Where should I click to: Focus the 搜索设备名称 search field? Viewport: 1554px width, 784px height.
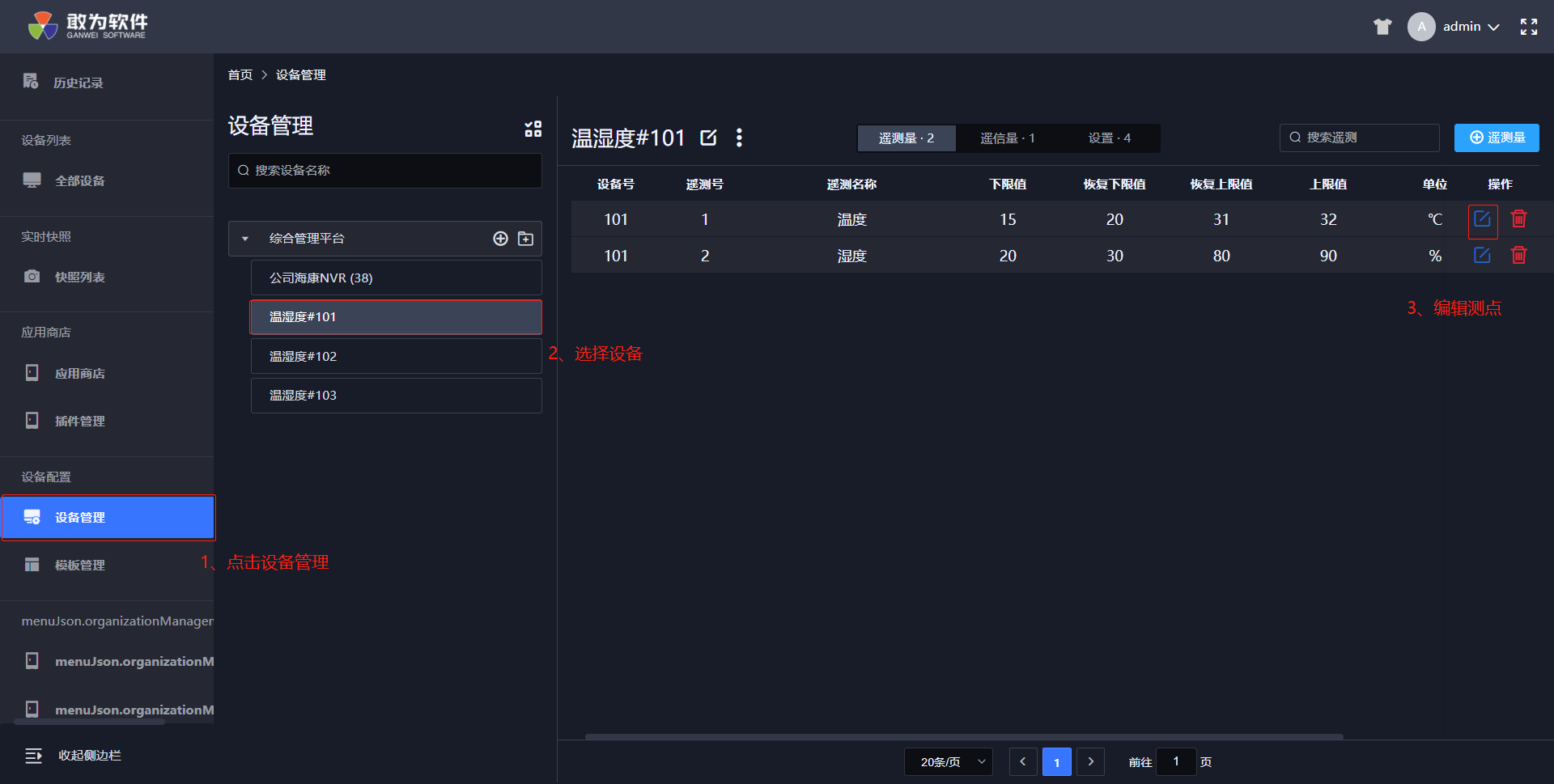(x=385, y=171)
